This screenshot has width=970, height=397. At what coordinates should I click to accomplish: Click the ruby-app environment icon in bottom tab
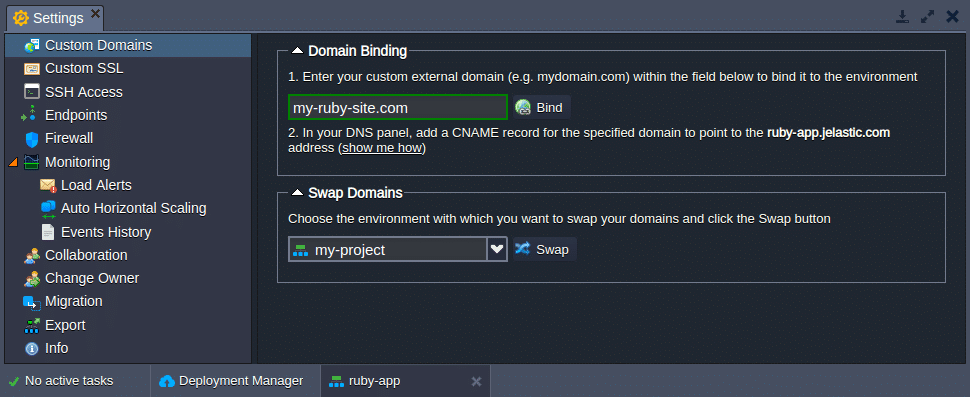336,382
